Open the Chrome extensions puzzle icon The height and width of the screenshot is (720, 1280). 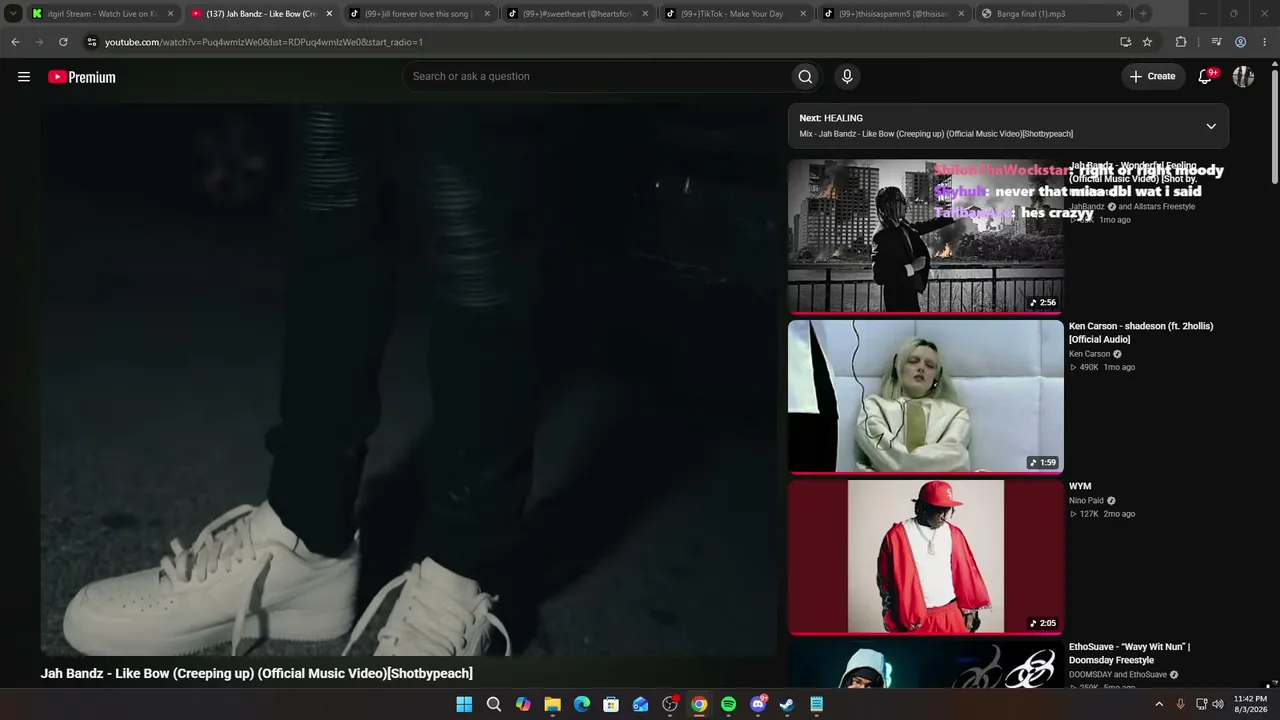point(1181,42)
